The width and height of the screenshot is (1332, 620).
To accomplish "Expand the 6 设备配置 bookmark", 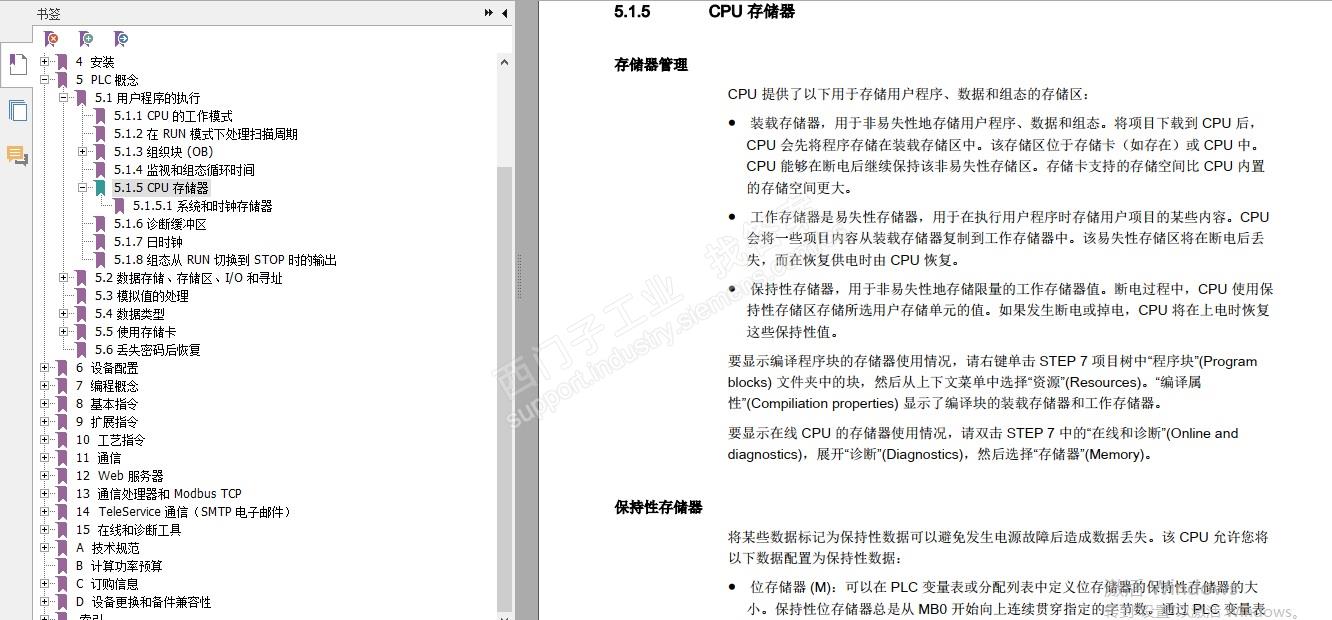I will (44, 368).
